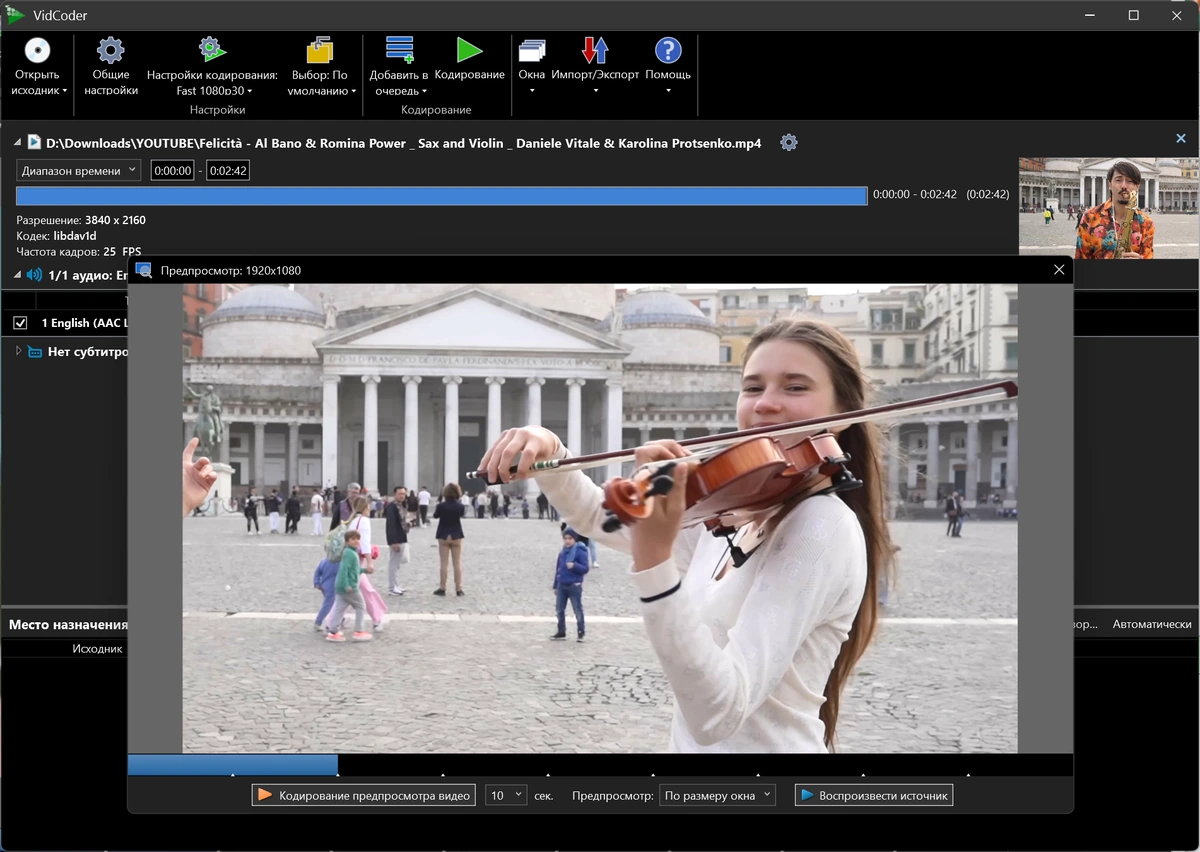Image resolution: width=1200 pixels, height=852 pixels.
Task: Open encoding settings Fast 1080p30 icon
Action: pyautogui.click(x=212, y=50)
